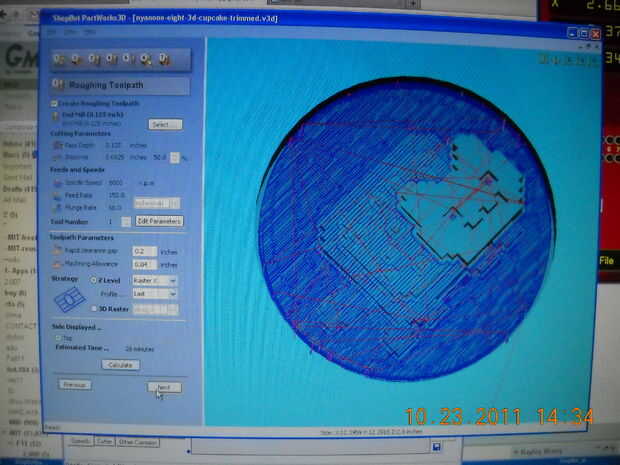Image resolution: width=620 pixels, height=465 pixels.
Task: Select the Z Level strategy radio button
Action: point(93,280)
